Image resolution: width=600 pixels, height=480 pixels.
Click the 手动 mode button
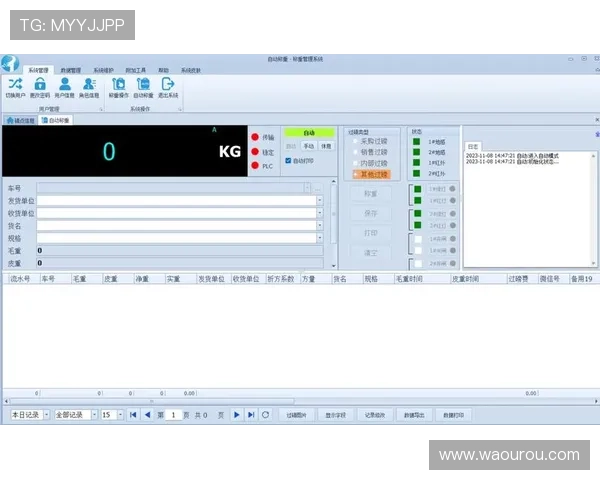309,146
